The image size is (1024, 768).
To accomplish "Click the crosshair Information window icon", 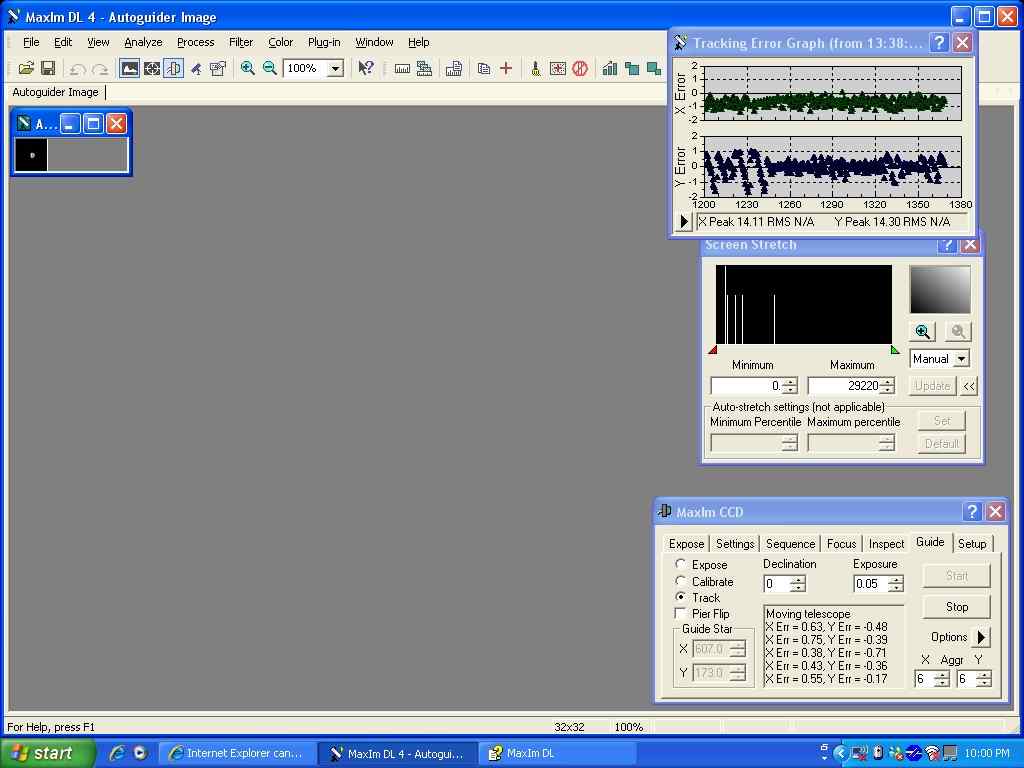I will click(x=152, y=68).
